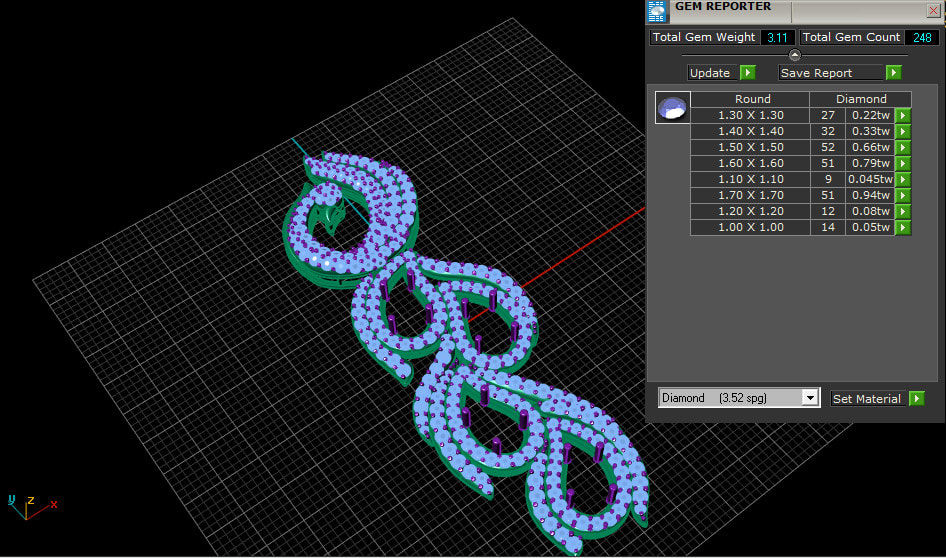
Task: Collapse panel with the up-arrow expander
Action: click(x=795, y=55)
